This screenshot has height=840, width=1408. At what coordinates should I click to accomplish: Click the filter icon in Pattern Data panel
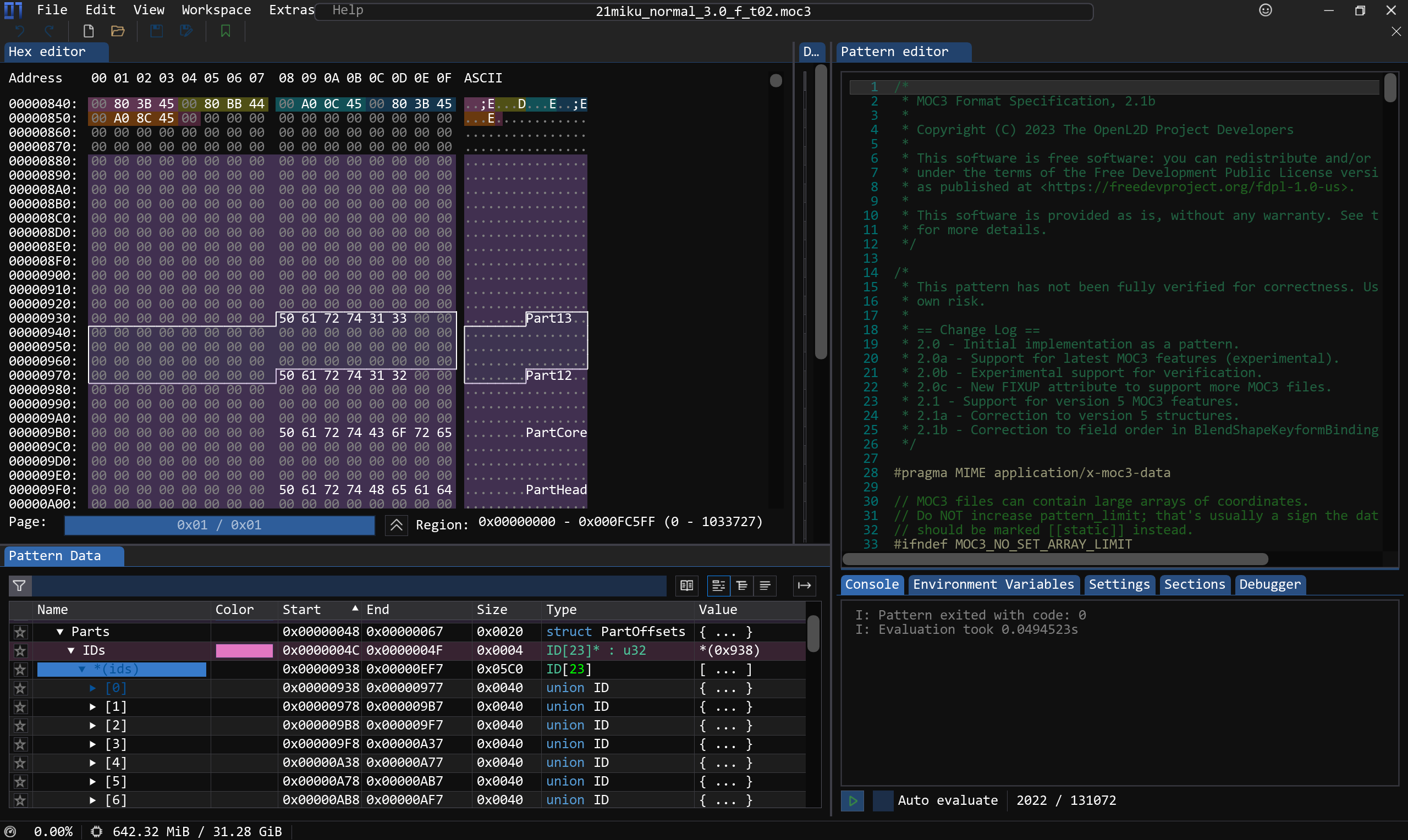19,584
